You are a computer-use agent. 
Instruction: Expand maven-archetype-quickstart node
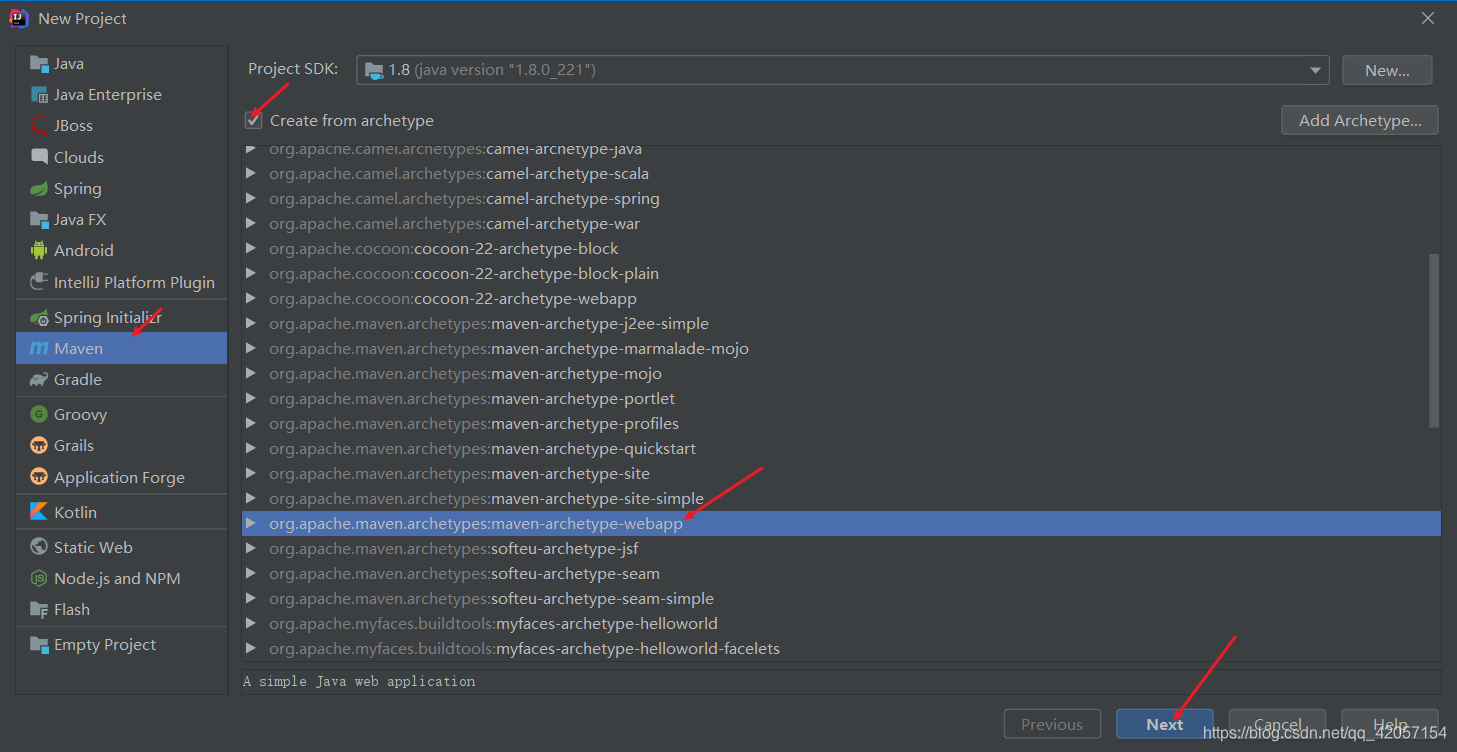[251, 449]
